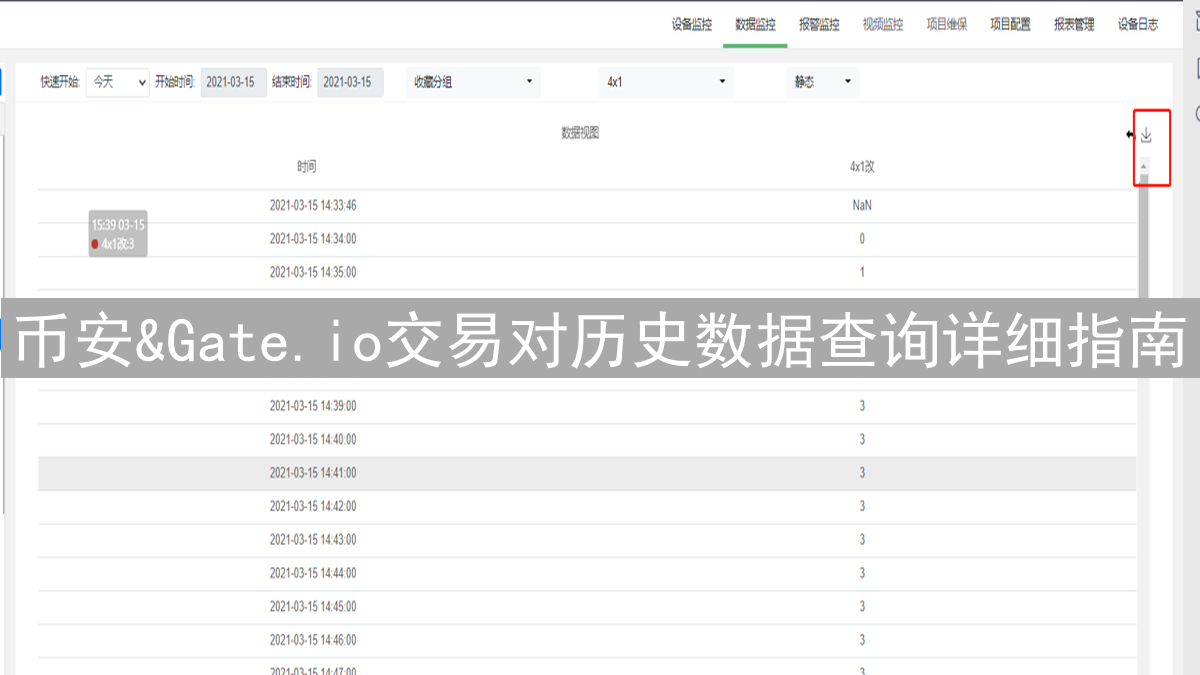The width and height of the screenshot is (1200, 675).
Task: Click the 15:39 03-15 chart tooltip
Action: [118, 234]
